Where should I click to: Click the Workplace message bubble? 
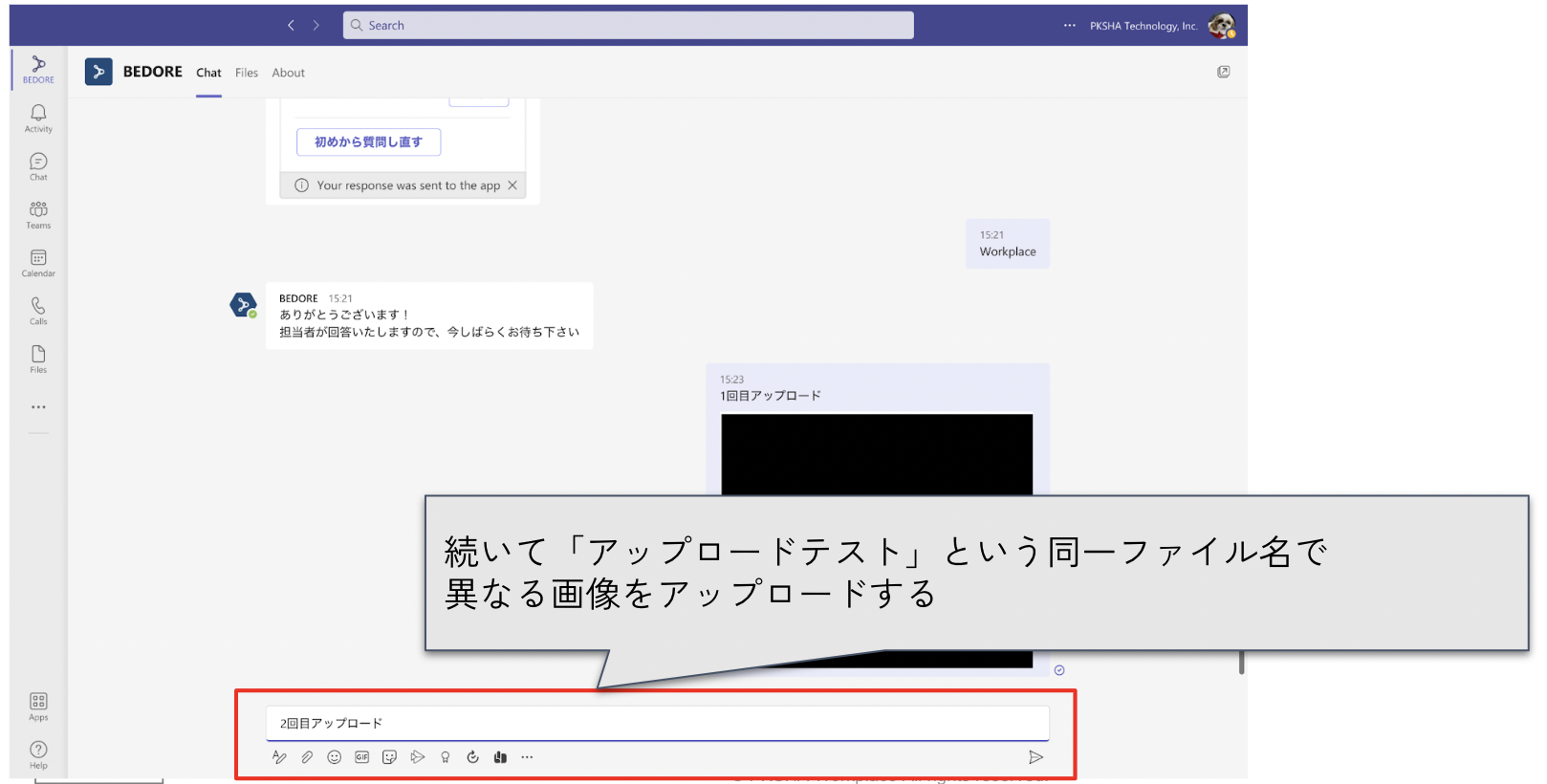tap(1007, 244)
